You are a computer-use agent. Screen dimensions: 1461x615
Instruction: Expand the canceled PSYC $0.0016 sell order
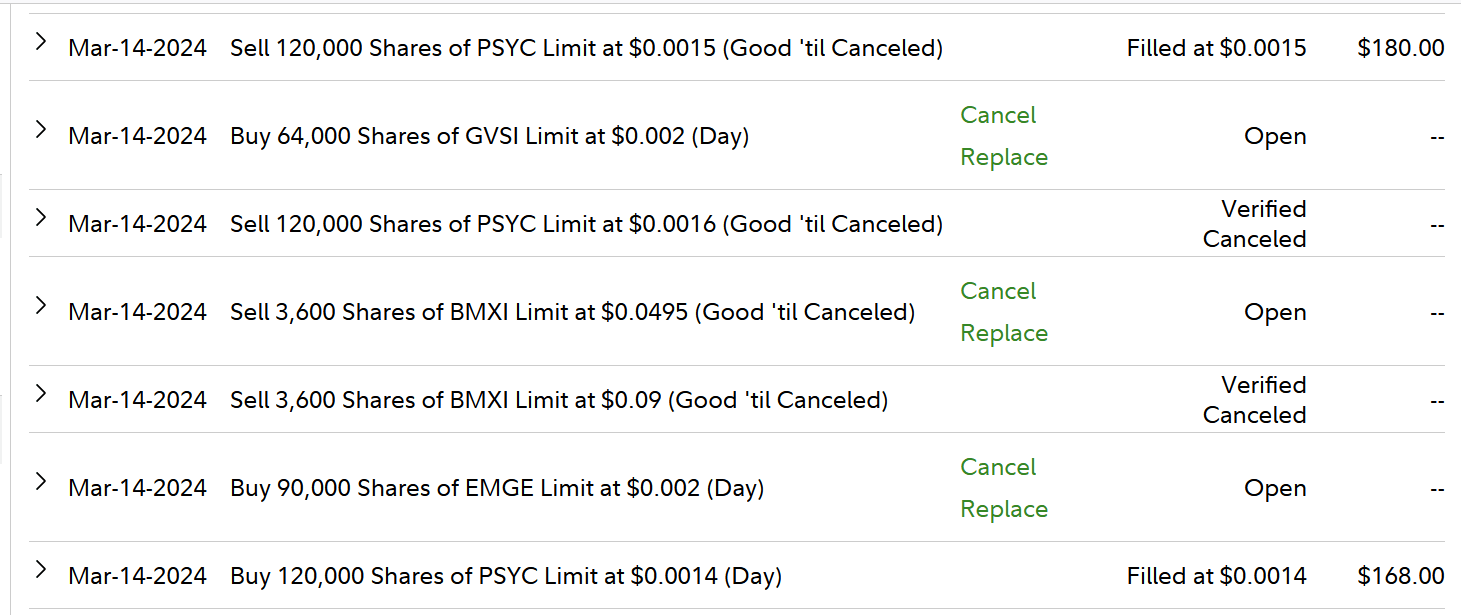pos(40,218)
